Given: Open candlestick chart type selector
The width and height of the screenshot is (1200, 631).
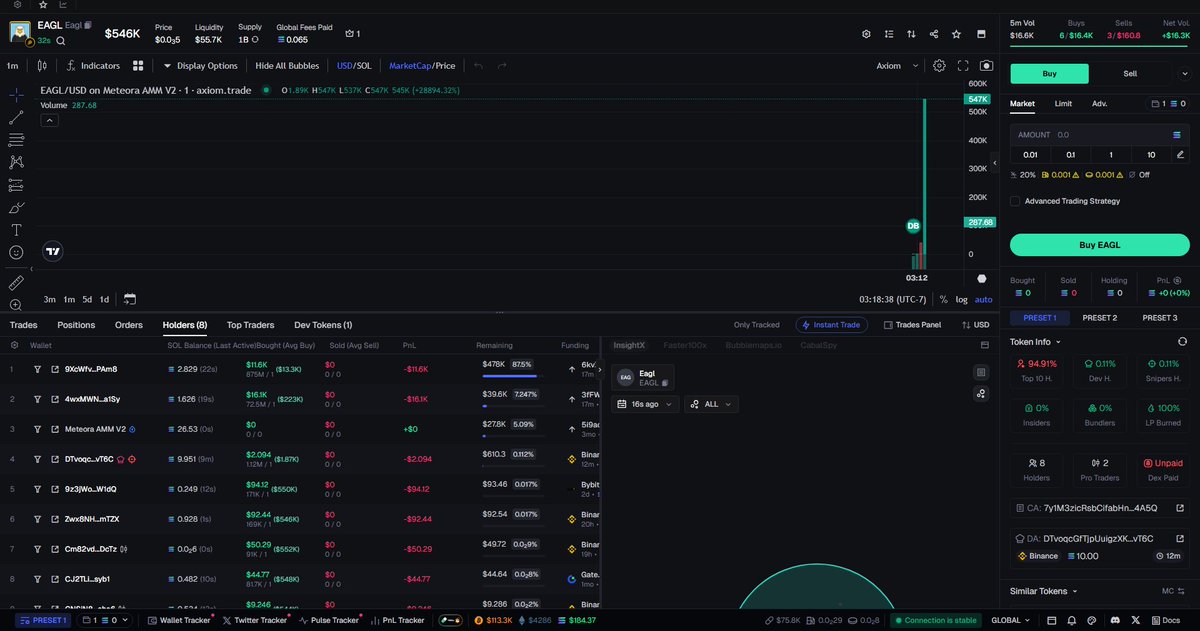Looking at the screenshot, I should [x=41, y=66].
